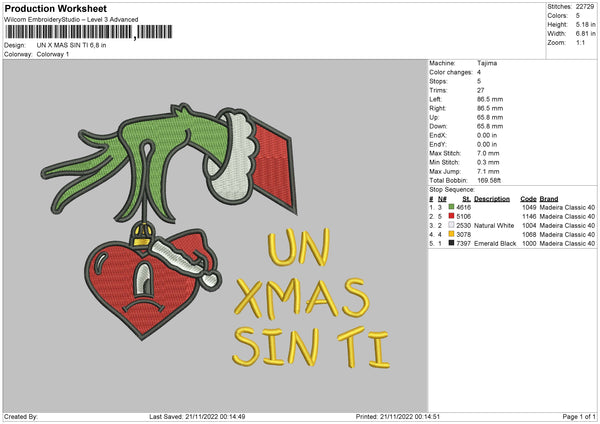Click the yellow swatch for thread 1068
This screenshot has width=600, height=424.
pyautogui.click(x=451, y=234)
